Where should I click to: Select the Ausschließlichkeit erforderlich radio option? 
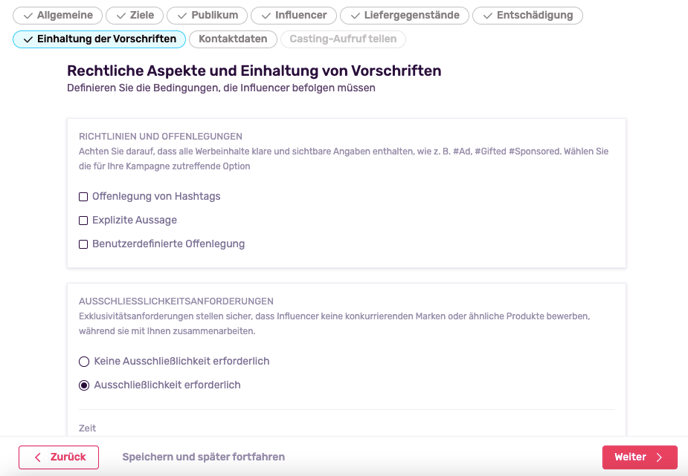click(x=84, y=385)
